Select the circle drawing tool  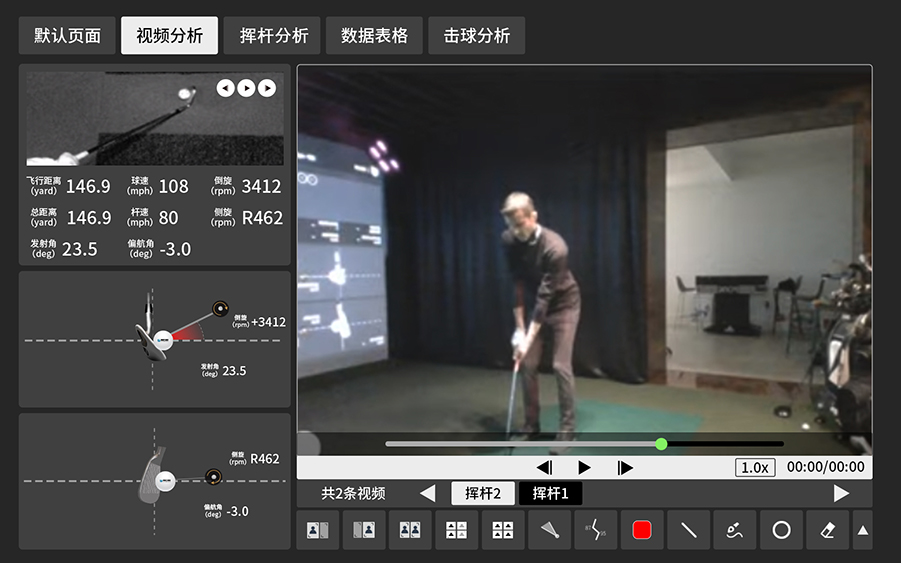tap(781, 530)
